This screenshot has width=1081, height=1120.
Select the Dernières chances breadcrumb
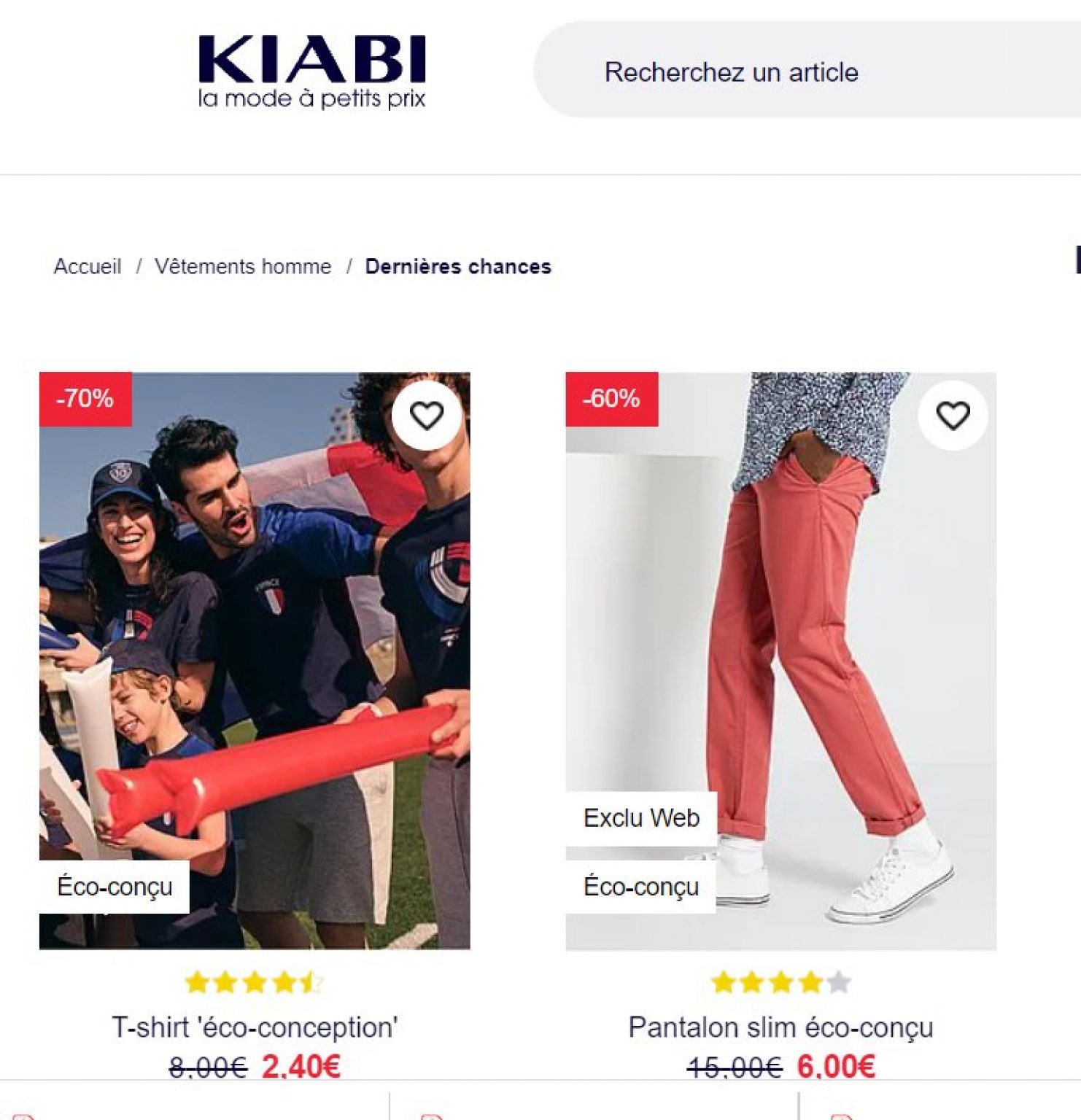(x=458, y=267)
